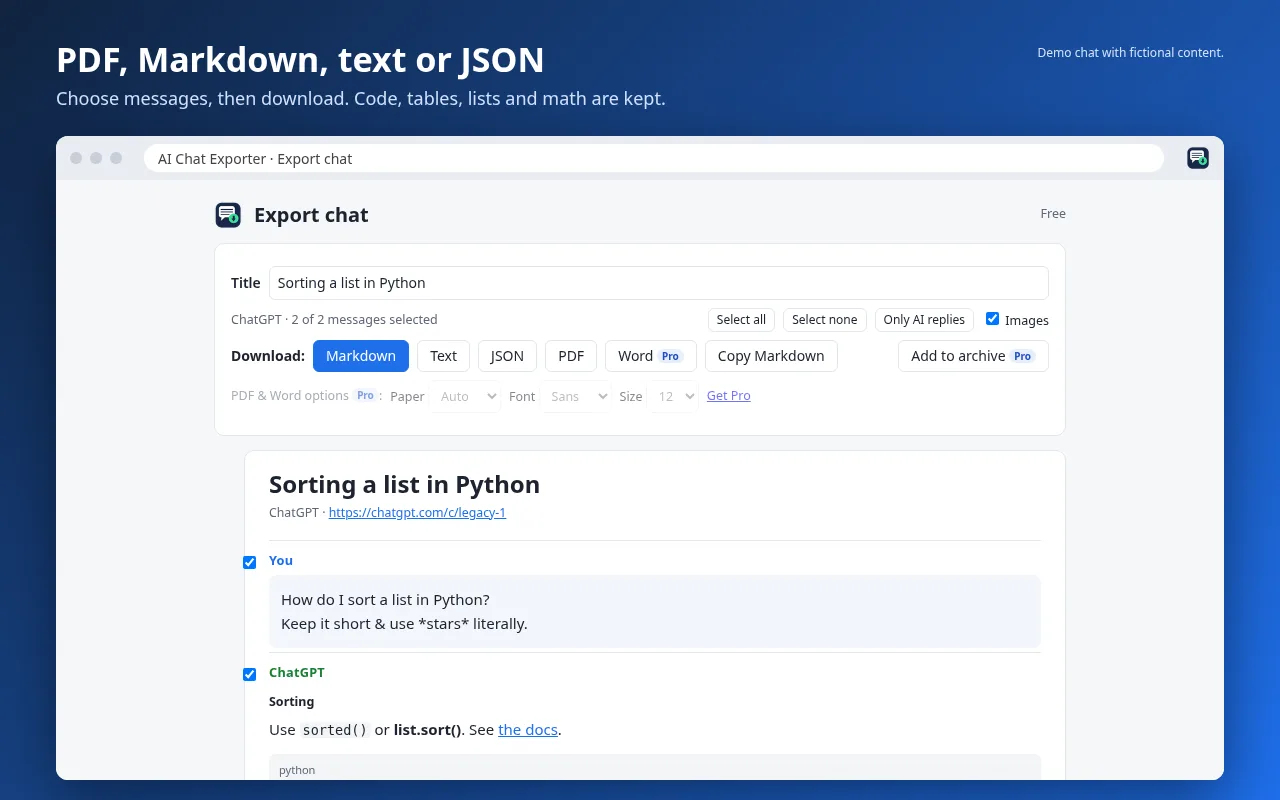Click the AI Chat Exporter extension icon in browser bar
This screenshot has width=1280, height=800.
(x=1198, y=158)
